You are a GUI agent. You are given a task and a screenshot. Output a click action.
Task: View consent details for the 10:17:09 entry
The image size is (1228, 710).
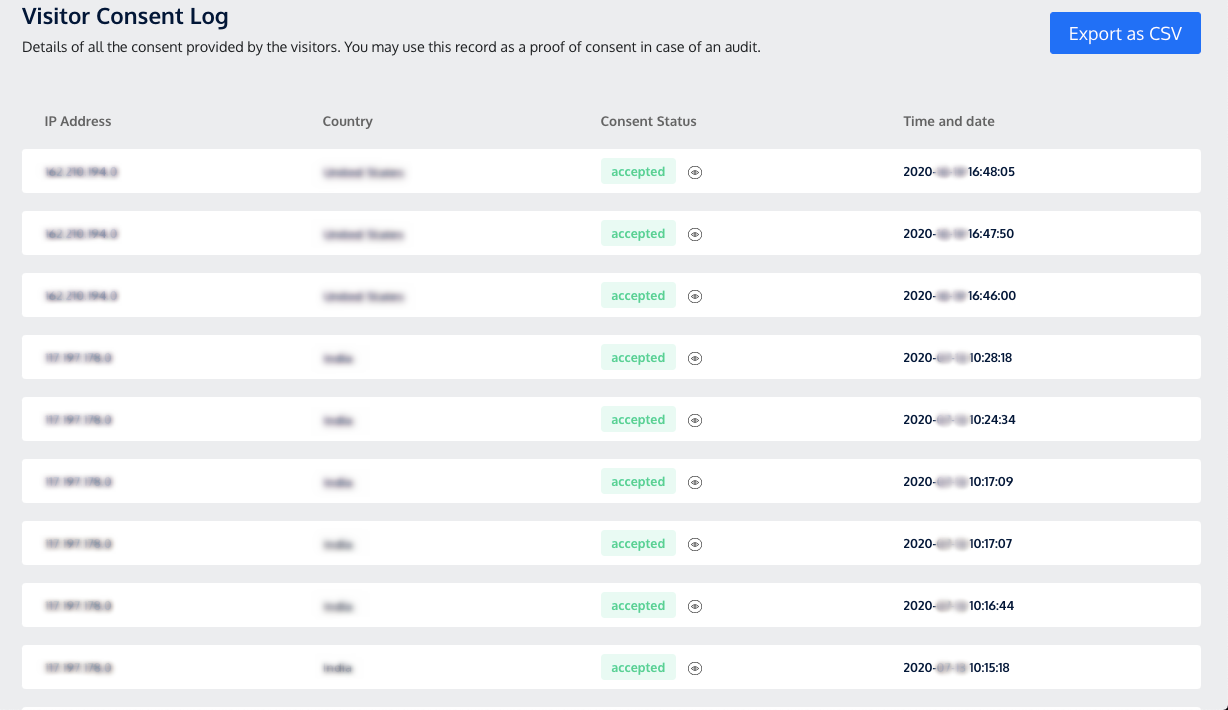[696, 482]
